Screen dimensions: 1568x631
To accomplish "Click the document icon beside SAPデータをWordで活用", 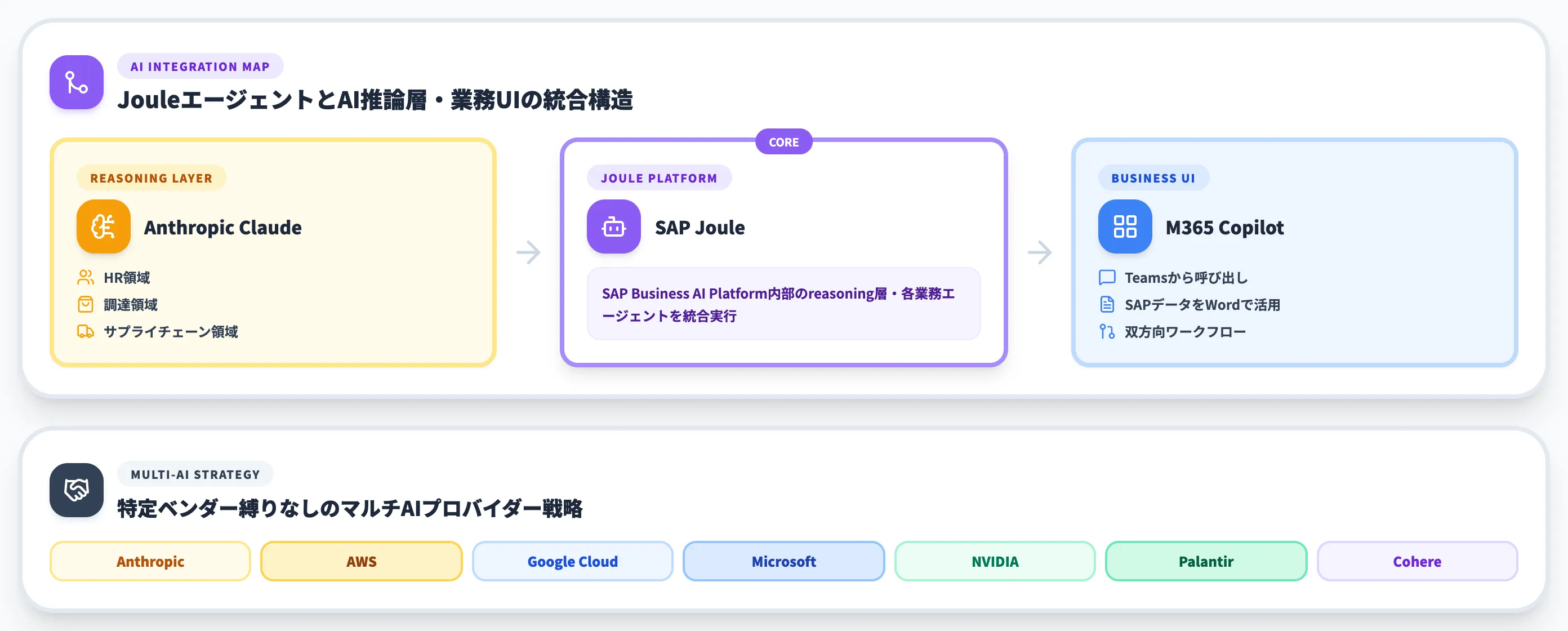I will [x=1107, y=305].
